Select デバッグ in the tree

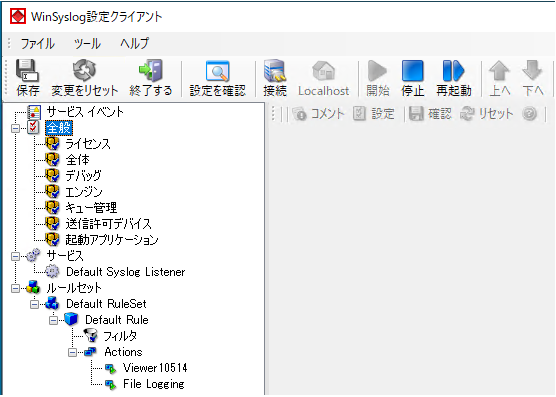pyautogui.click(x=83, y=176)
